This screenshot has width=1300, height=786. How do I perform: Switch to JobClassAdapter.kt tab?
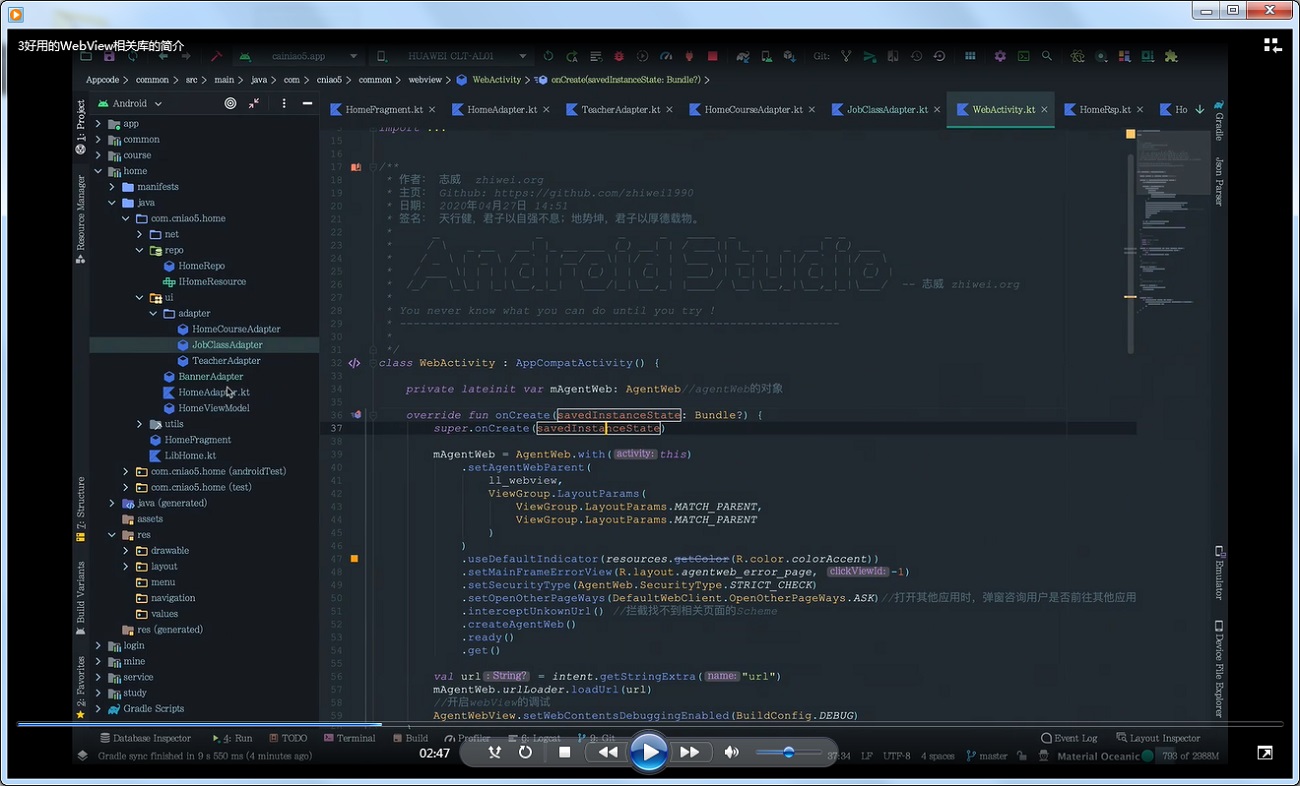(x=886, y=109)
